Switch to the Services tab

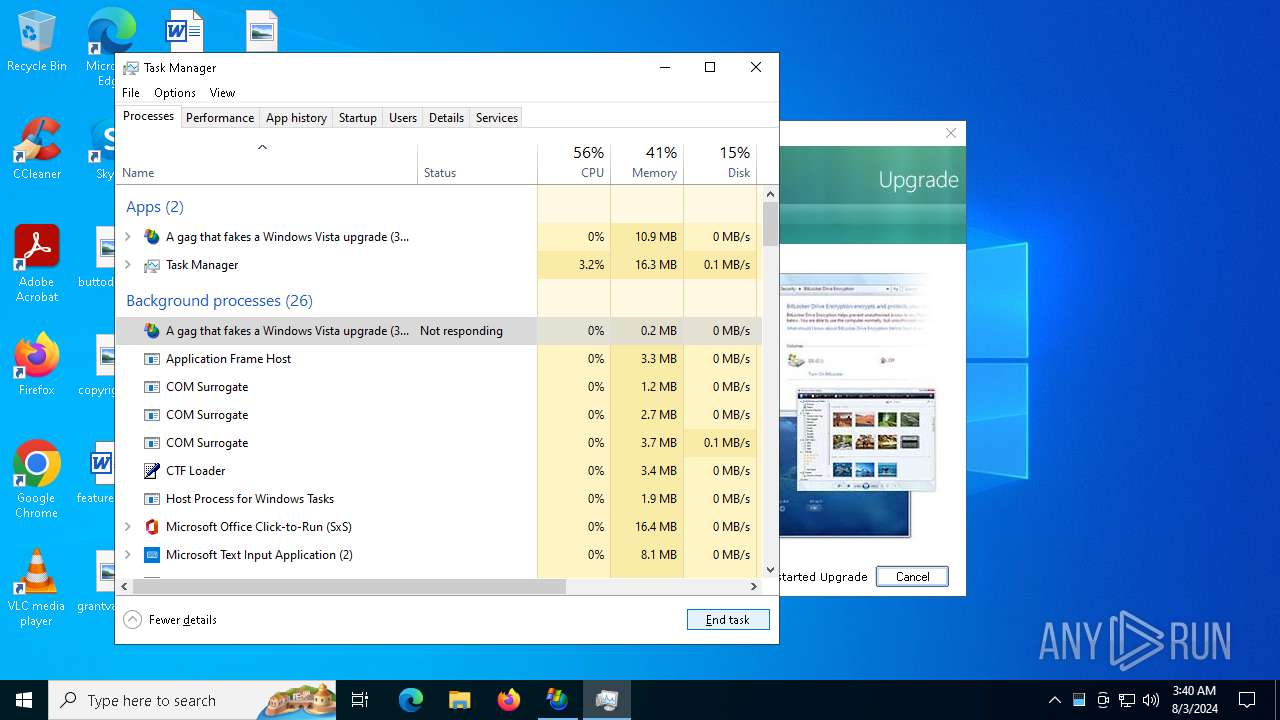497,118
